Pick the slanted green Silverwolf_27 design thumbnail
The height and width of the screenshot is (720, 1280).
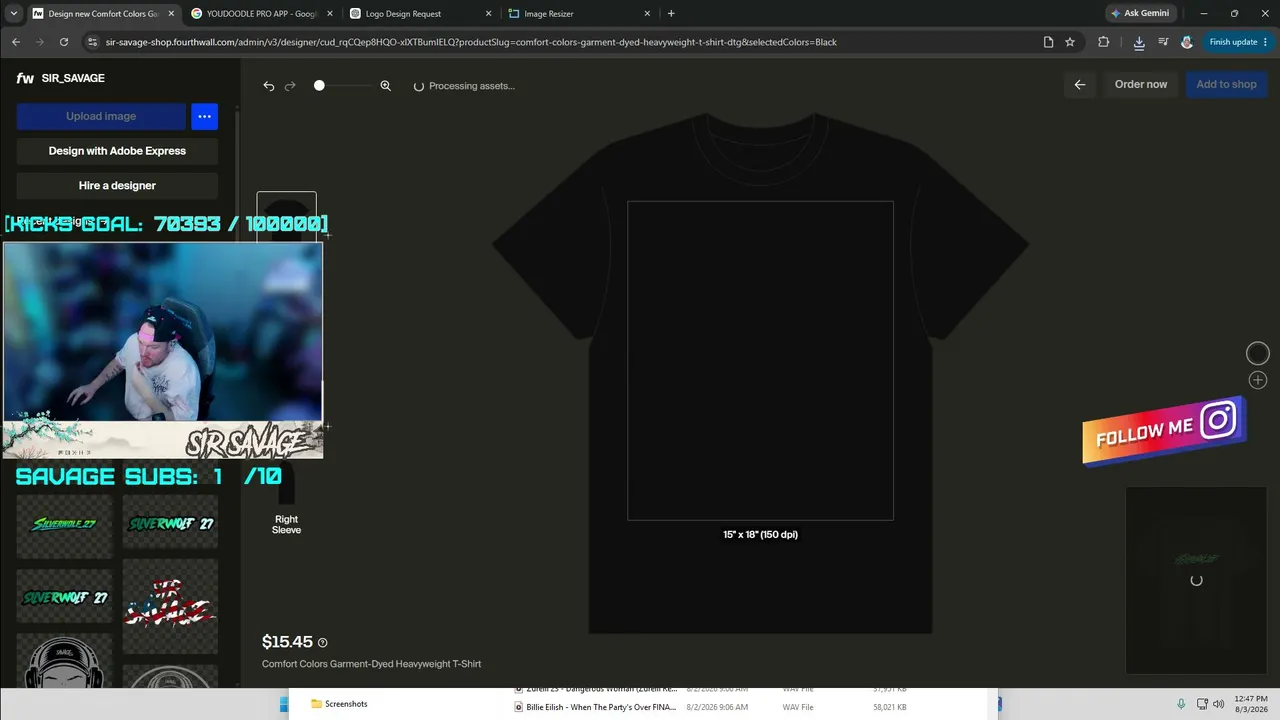65,525
